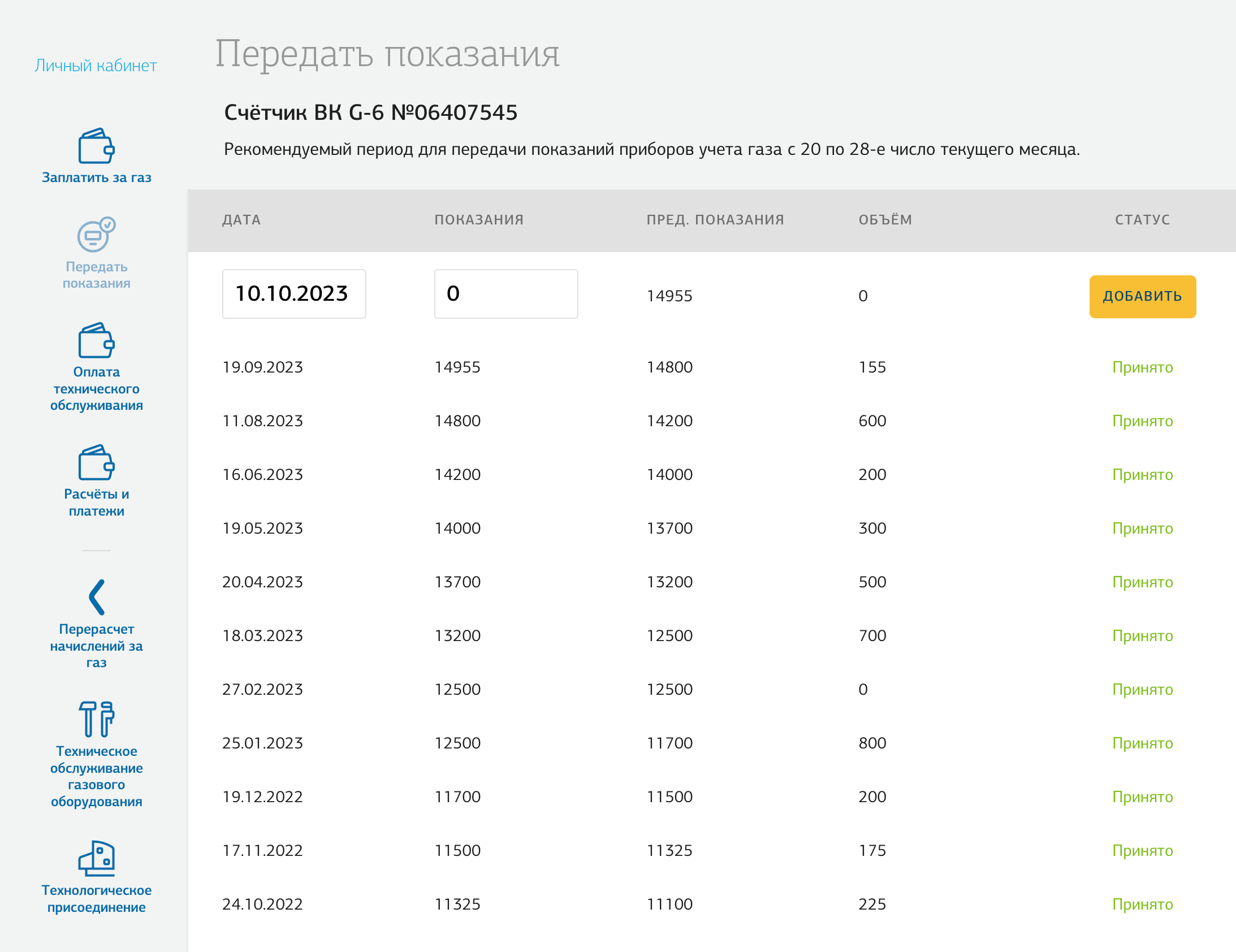This screenshot has width=1236, height=952.
Task: Click the recommended period notice text
Action: tap(652, 149)
